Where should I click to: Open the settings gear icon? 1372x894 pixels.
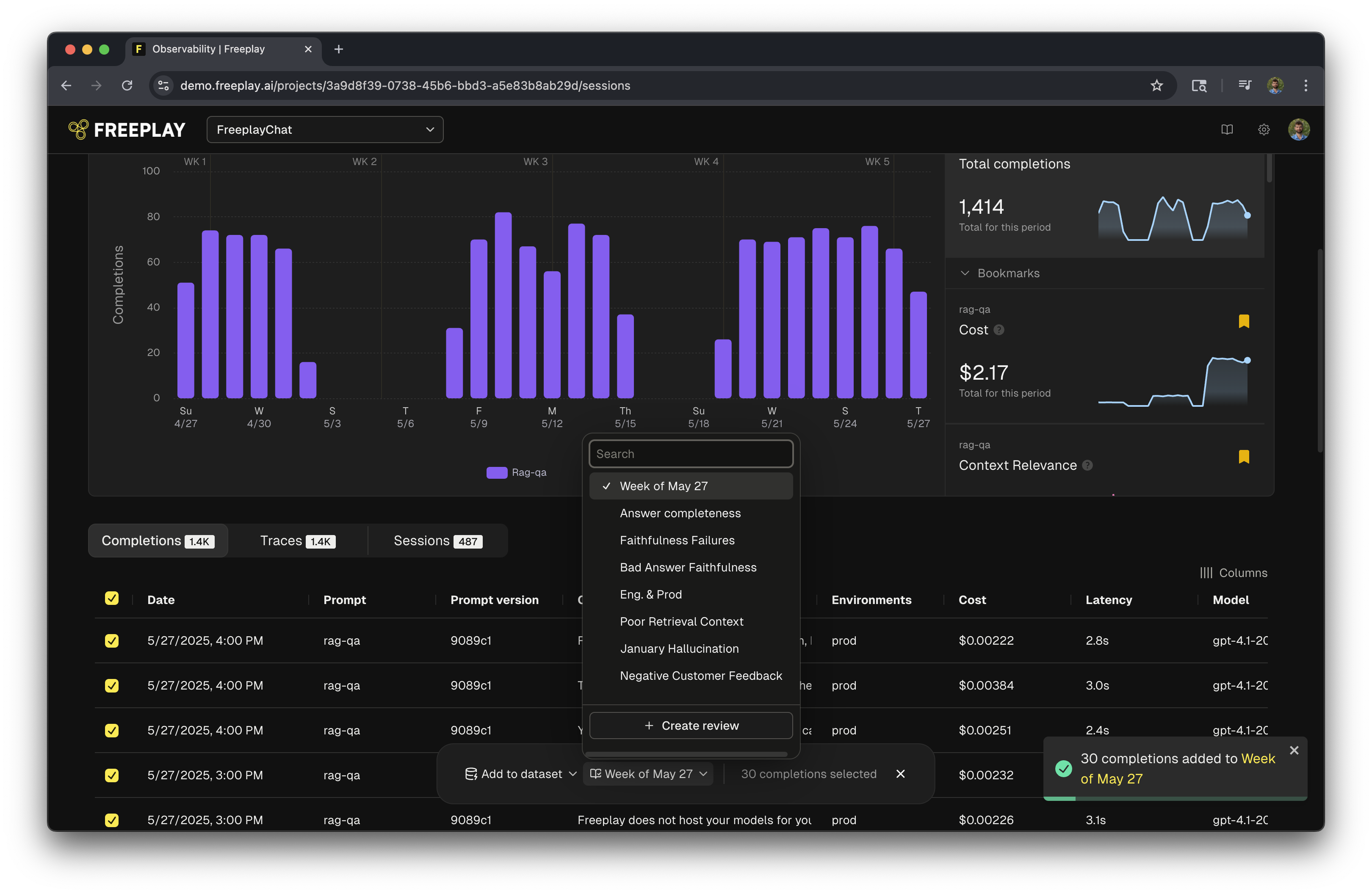(x=1263, y=130)
